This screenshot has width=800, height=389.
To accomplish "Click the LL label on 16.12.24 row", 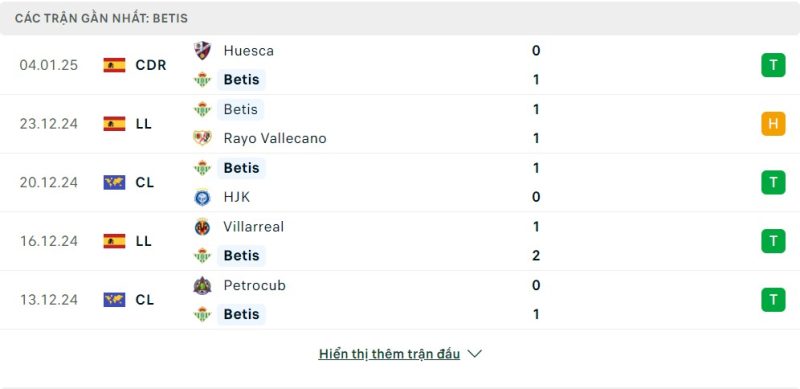I will pos(144,241).
